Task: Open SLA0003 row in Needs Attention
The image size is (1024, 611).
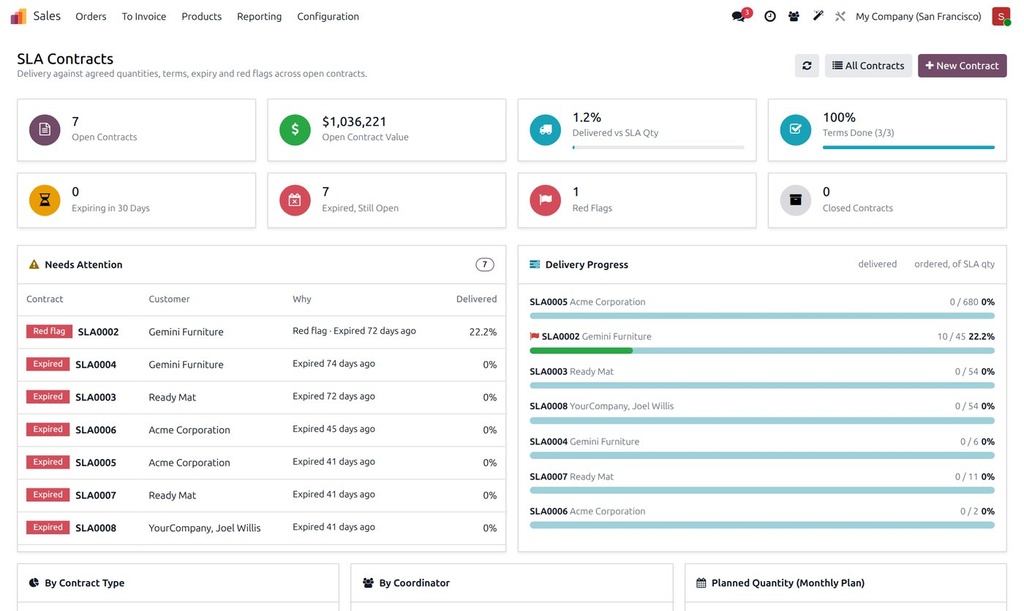Action: click(261, 397)
